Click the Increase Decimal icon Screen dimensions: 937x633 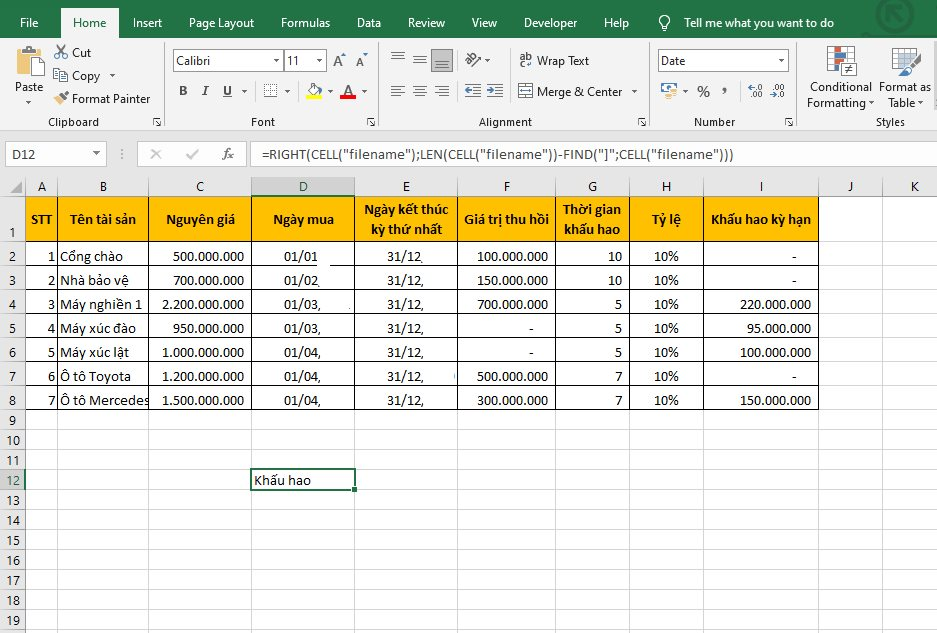(755, 92)
